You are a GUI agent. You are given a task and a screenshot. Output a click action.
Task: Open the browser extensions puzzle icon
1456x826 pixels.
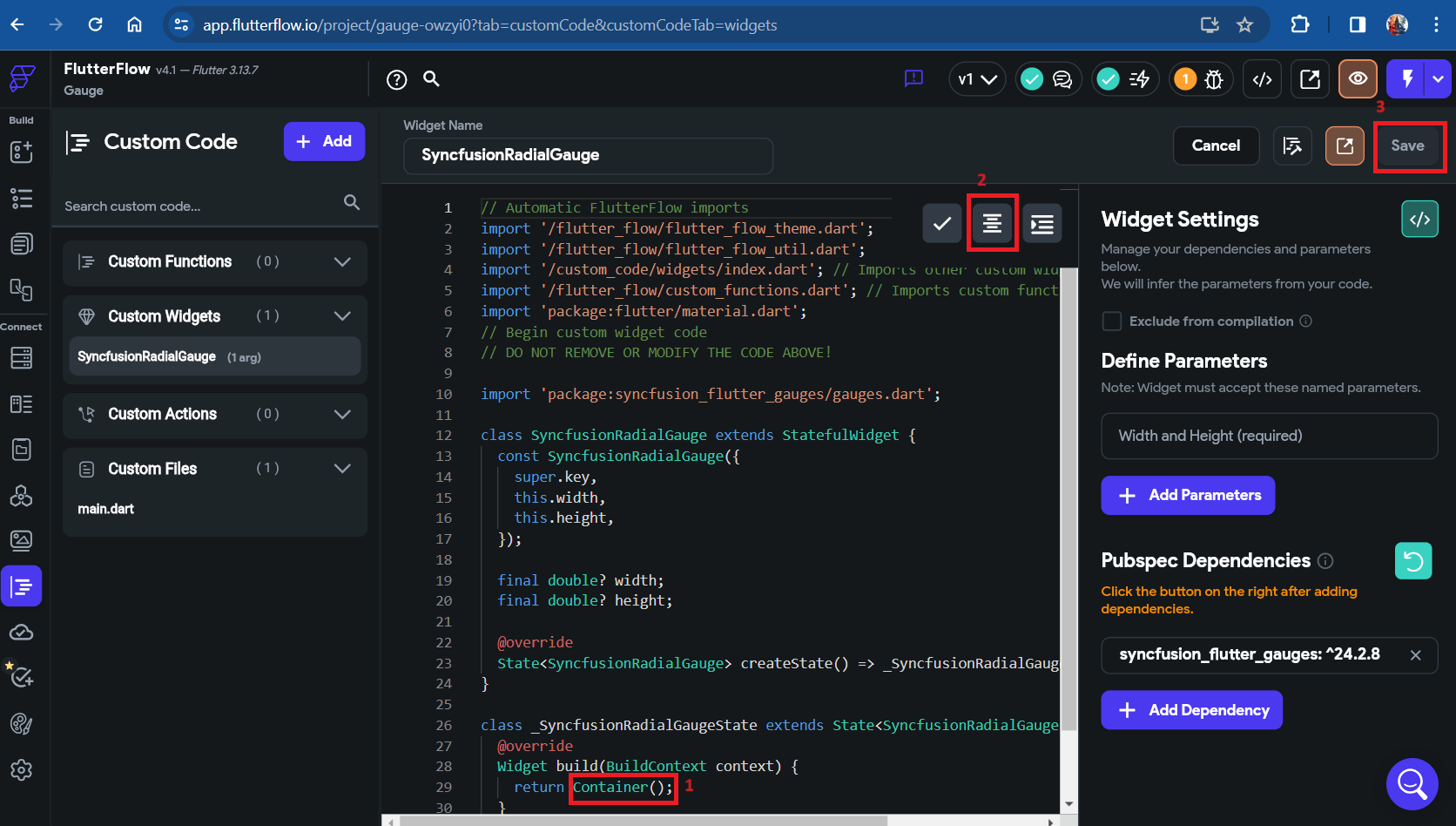tap(1299, 24)
